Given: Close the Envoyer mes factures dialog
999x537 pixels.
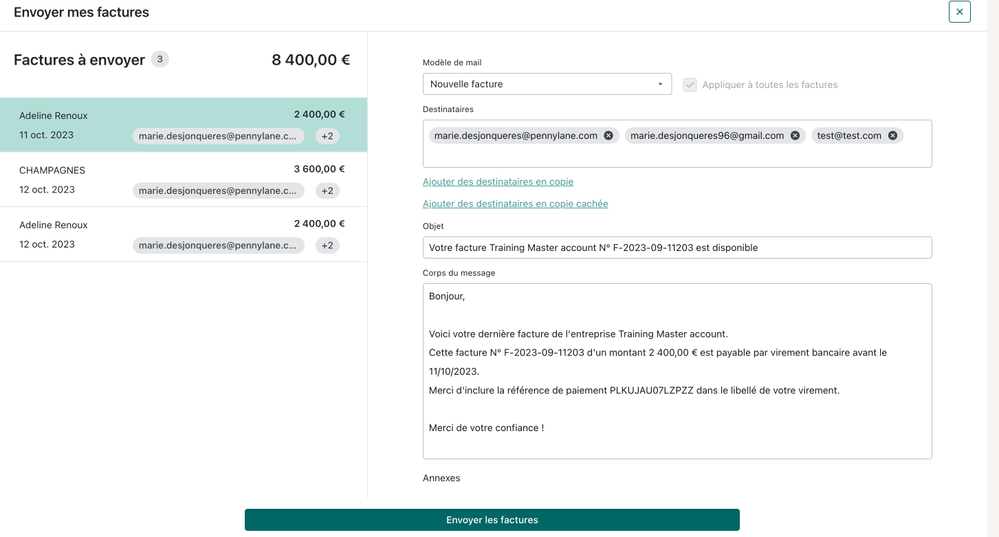Looking at the screenshot, I should pyautogui.click(x=959, y=12).
